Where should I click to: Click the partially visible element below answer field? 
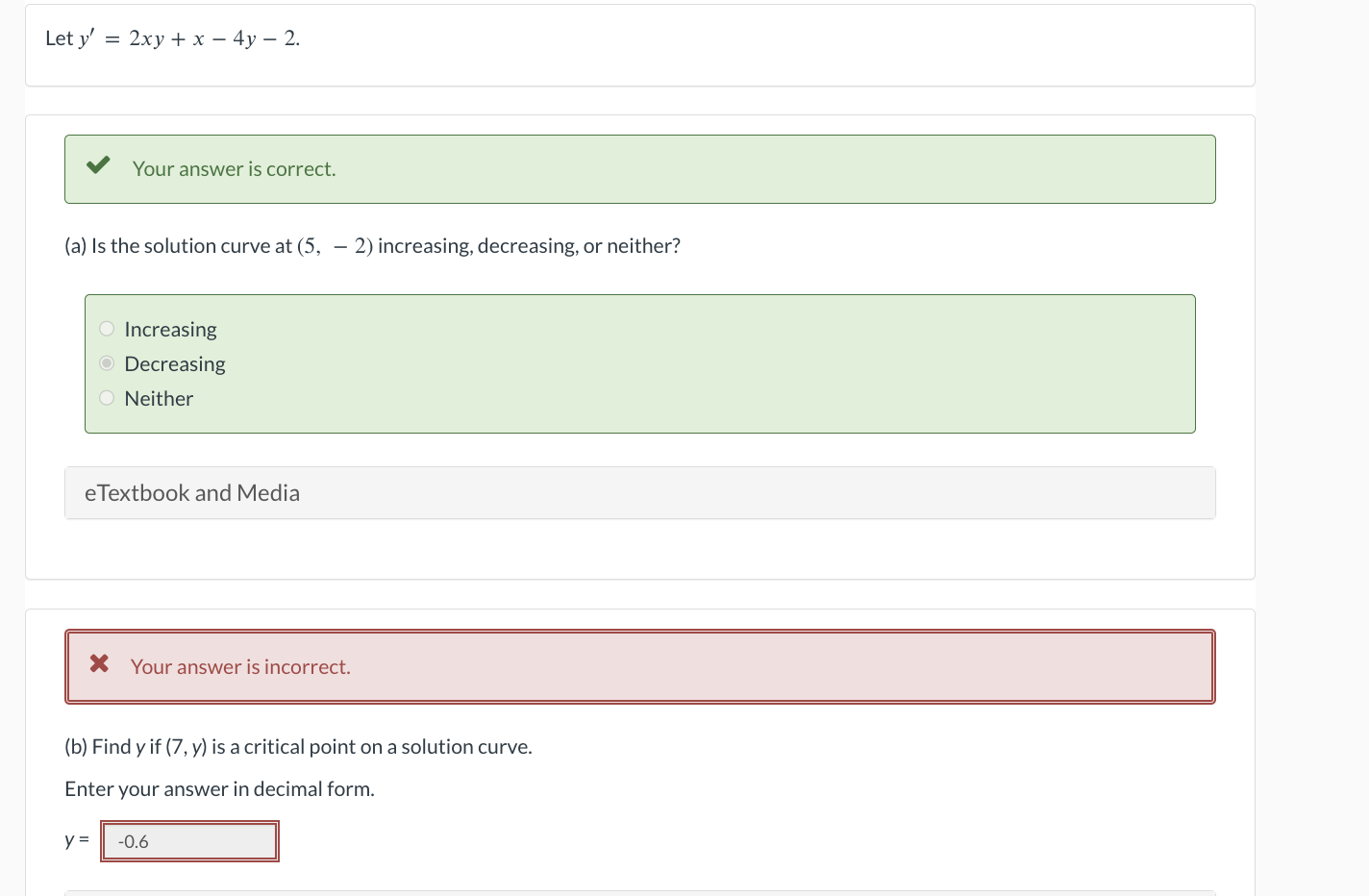tap(640, 893)
